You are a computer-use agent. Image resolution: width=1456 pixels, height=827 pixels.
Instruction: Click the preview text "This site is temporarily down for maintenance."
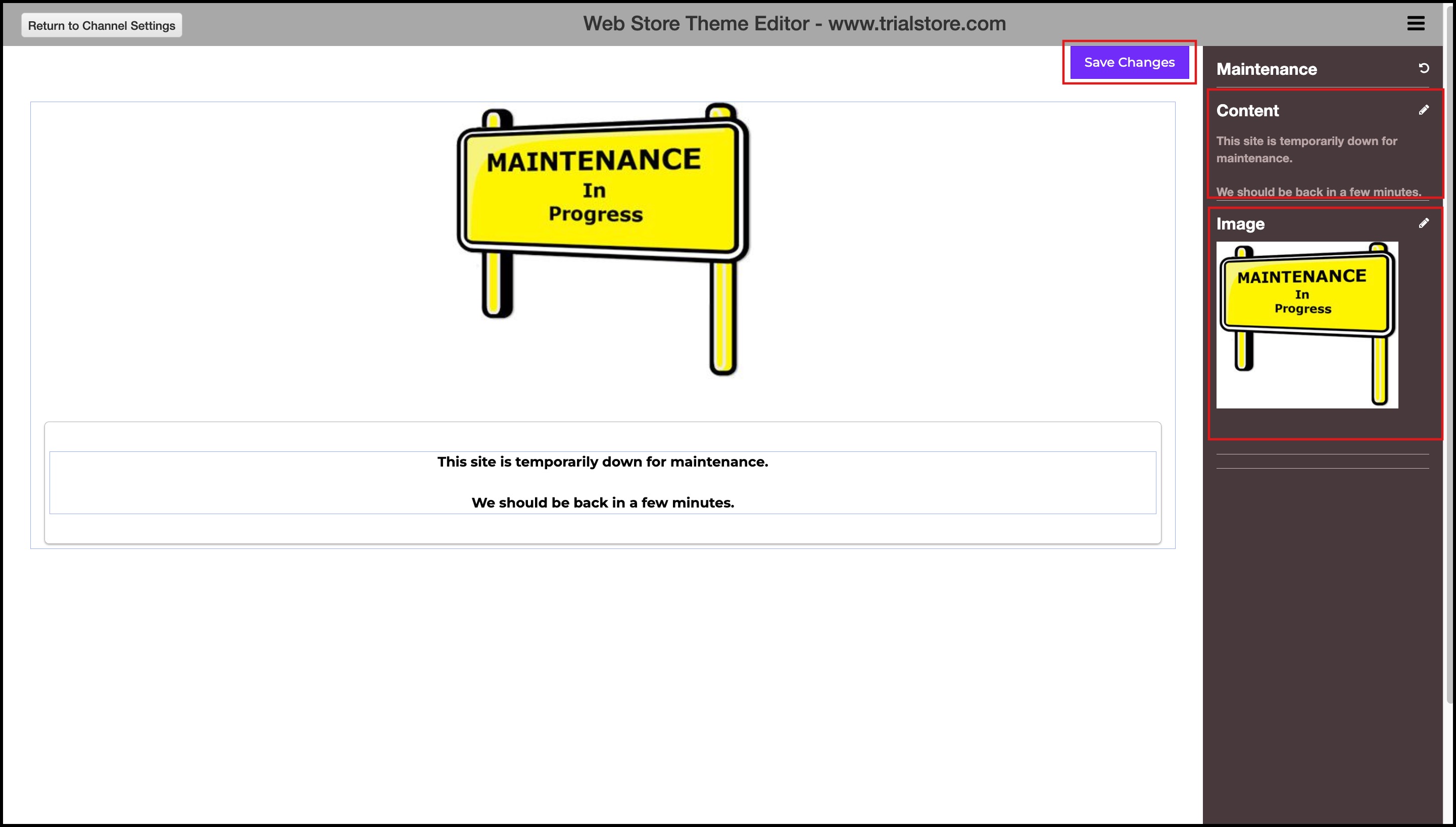pyautogui.click(x=602, y=462)
